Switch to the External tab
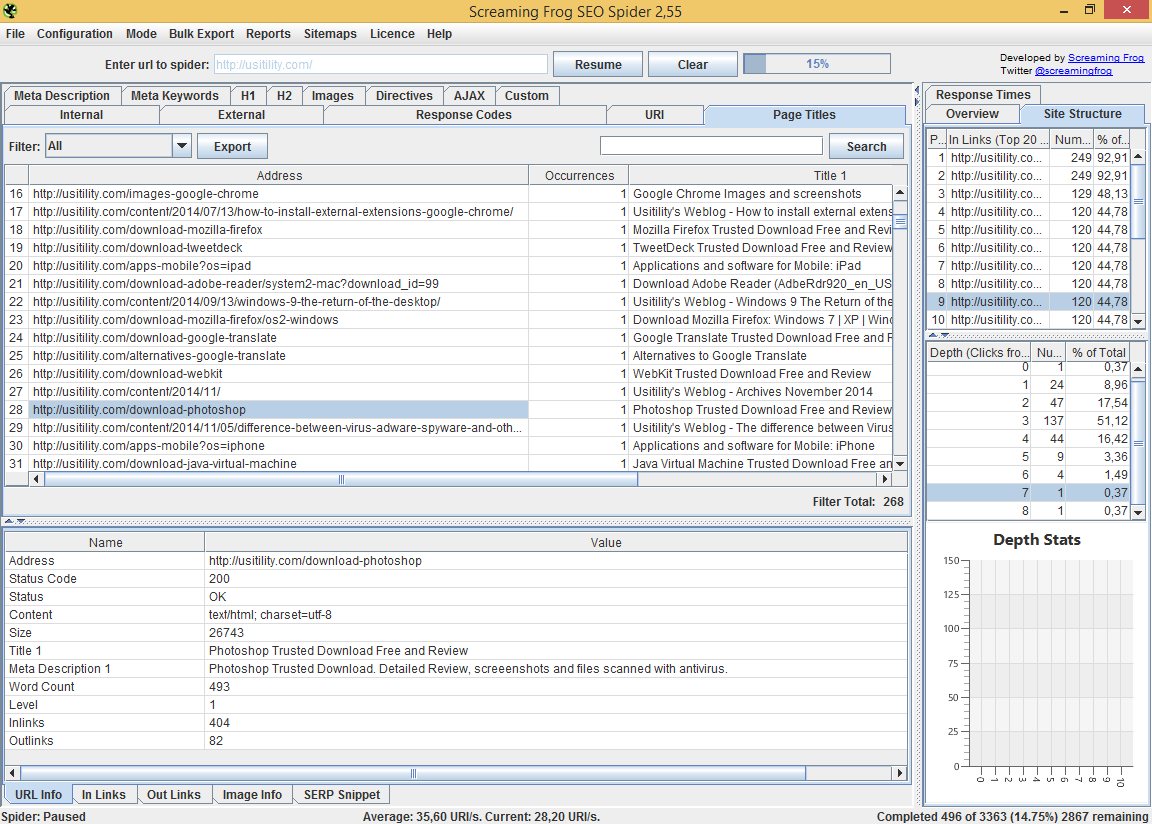The height and width of the screenshot is (824, 1152). click(x=242, y=115)
